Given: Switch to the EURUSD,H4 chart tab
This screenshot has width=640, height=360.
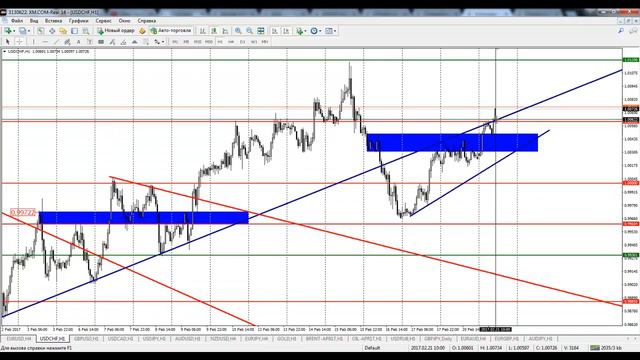Looking at the screenshot, I should 19,339.
